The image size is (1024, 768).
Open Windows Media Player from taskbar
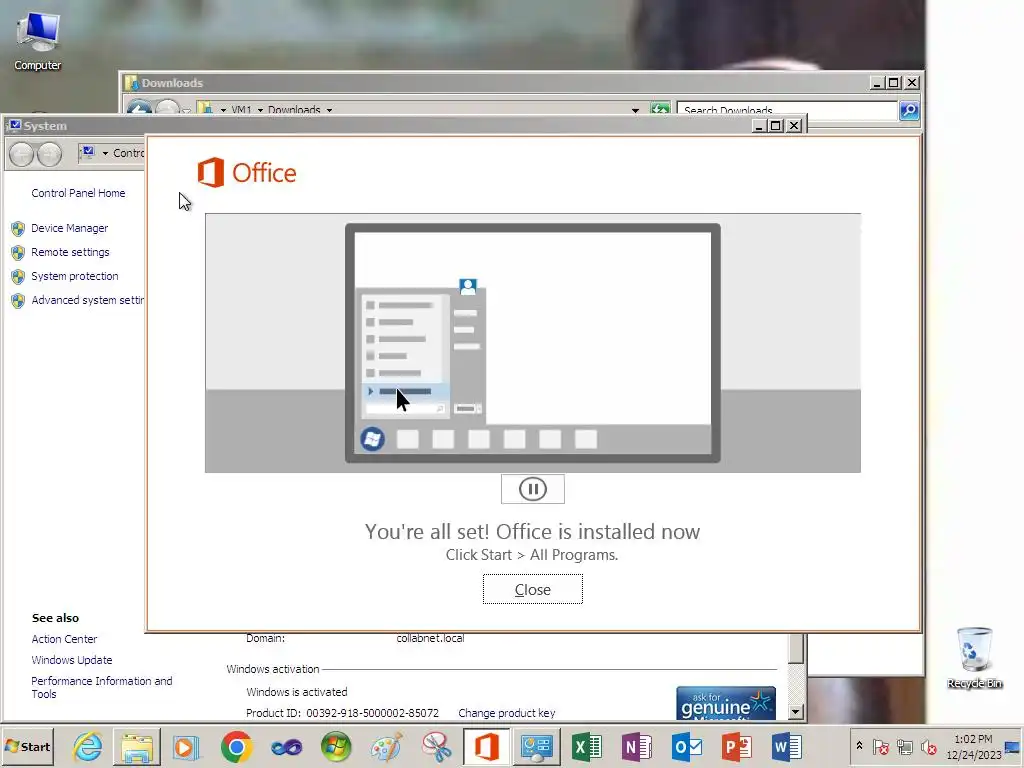(x=186, y=746)
